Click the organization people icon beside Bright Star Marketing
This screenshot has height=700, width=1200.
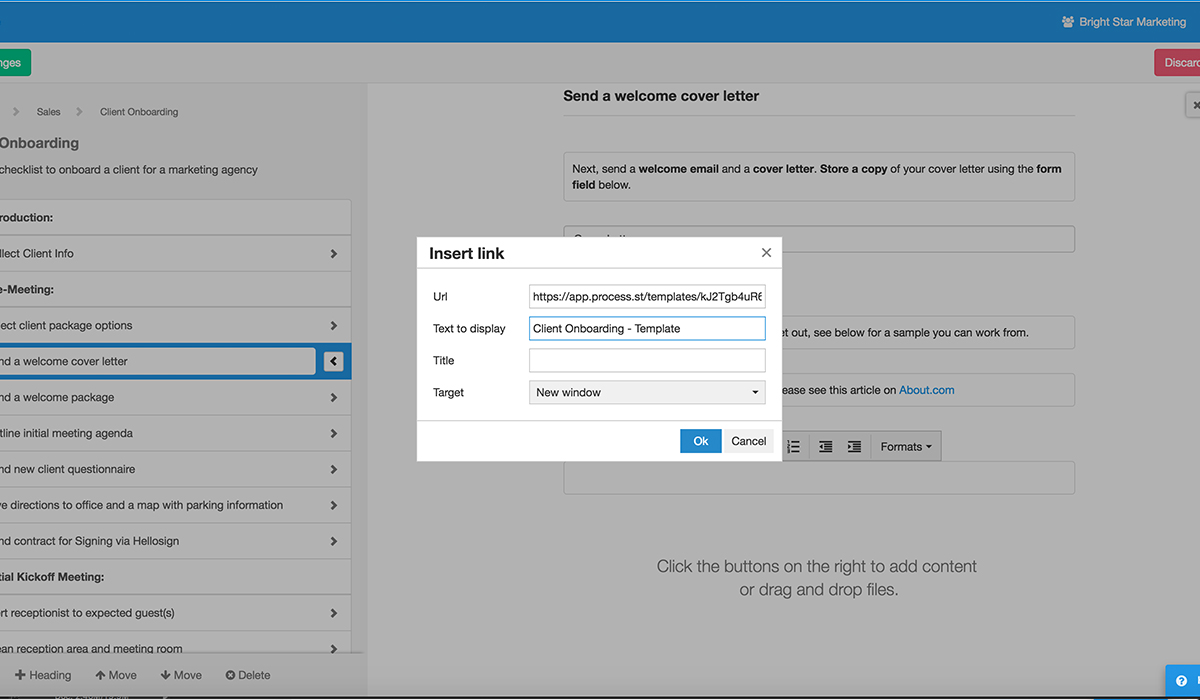[x=1068, y=22]
